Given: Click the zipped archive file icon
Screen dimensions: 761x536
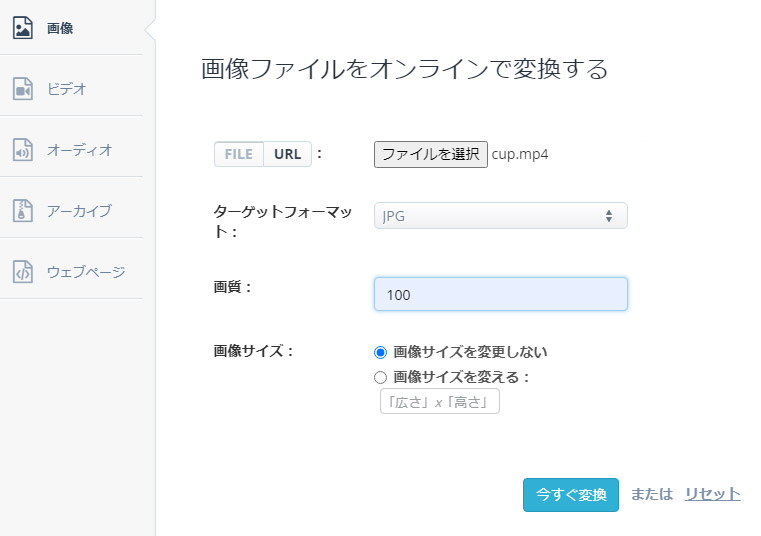Looking at the screenshot, I should [23, 211].
